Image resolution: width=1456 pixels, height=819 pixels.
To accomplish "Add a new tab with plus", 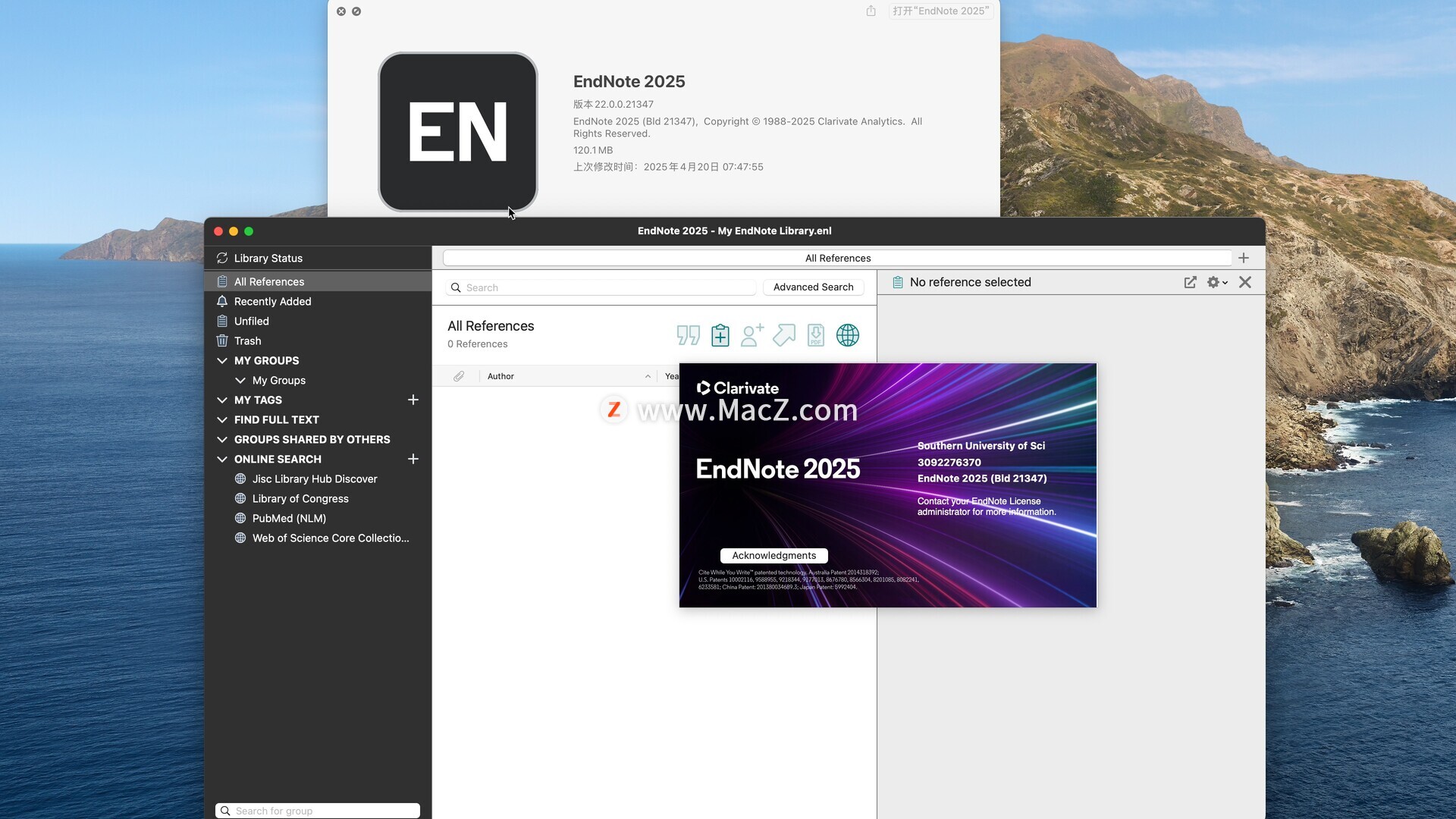I will click(x=1244, y=258).
